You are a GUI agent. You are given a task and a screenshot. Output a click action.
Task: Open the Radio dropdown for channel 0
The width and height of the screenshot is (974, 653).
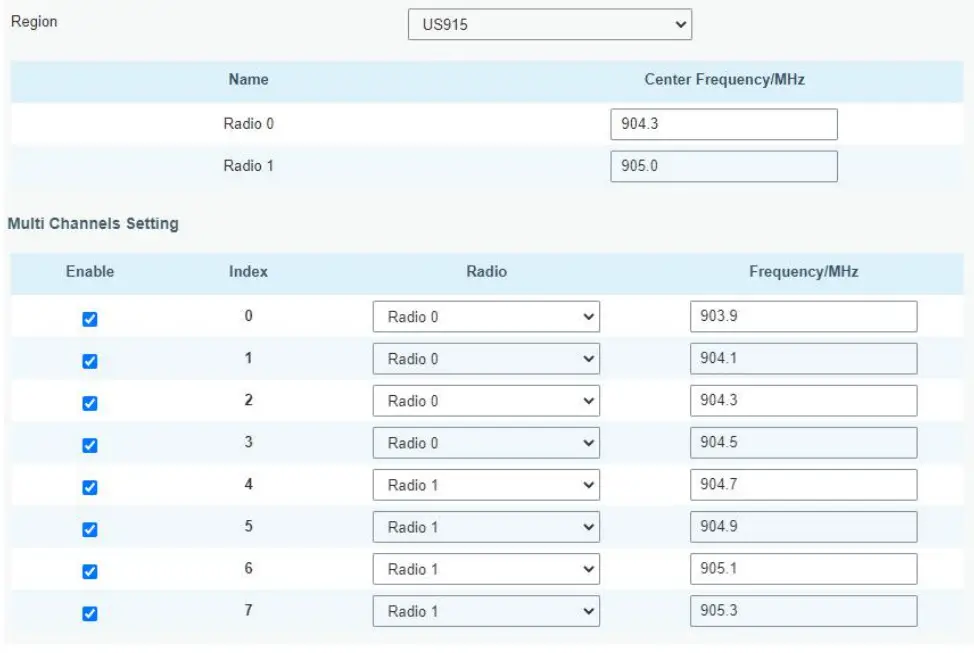tap(486, 316)
